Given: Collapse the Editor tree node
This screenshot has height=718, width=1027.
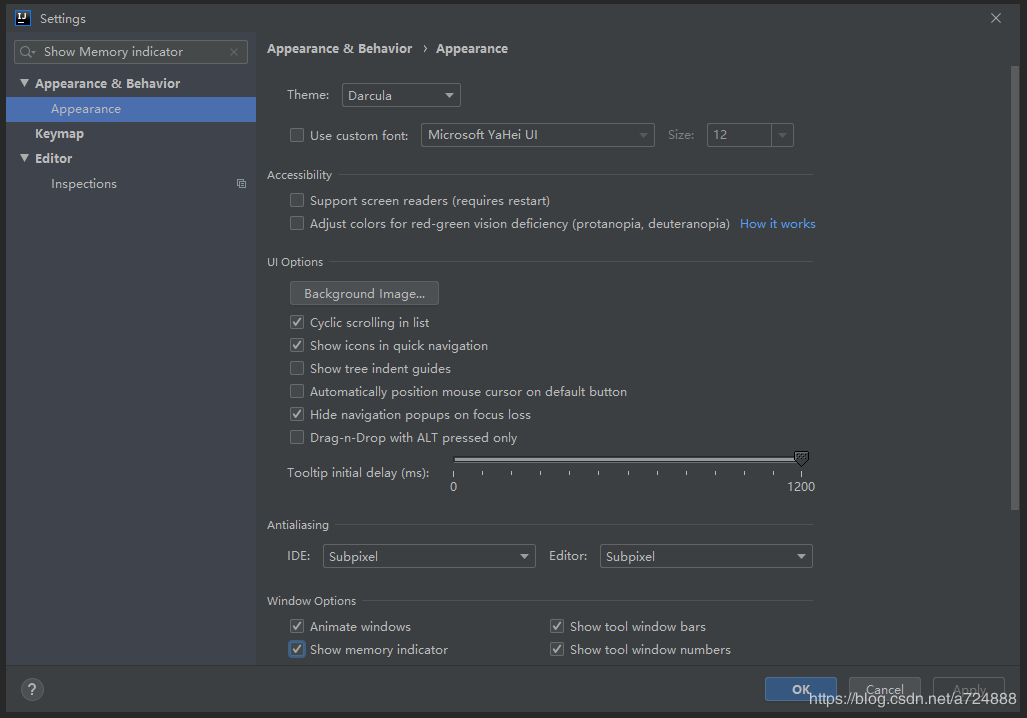Looking at the screenshot, I should [24, 158].
